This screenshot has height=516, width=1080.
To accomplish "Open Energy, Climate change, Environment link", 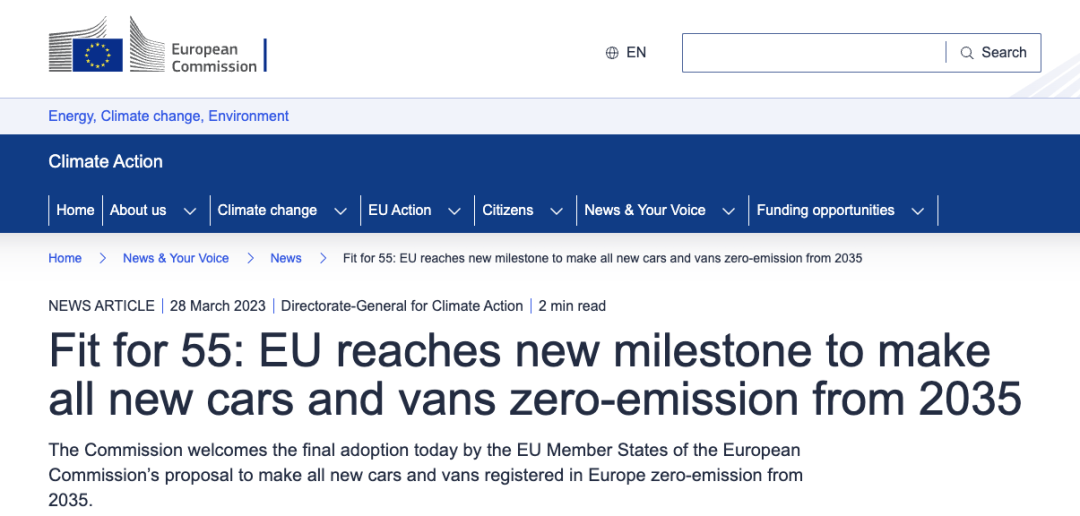I will [x=169, y=116].
